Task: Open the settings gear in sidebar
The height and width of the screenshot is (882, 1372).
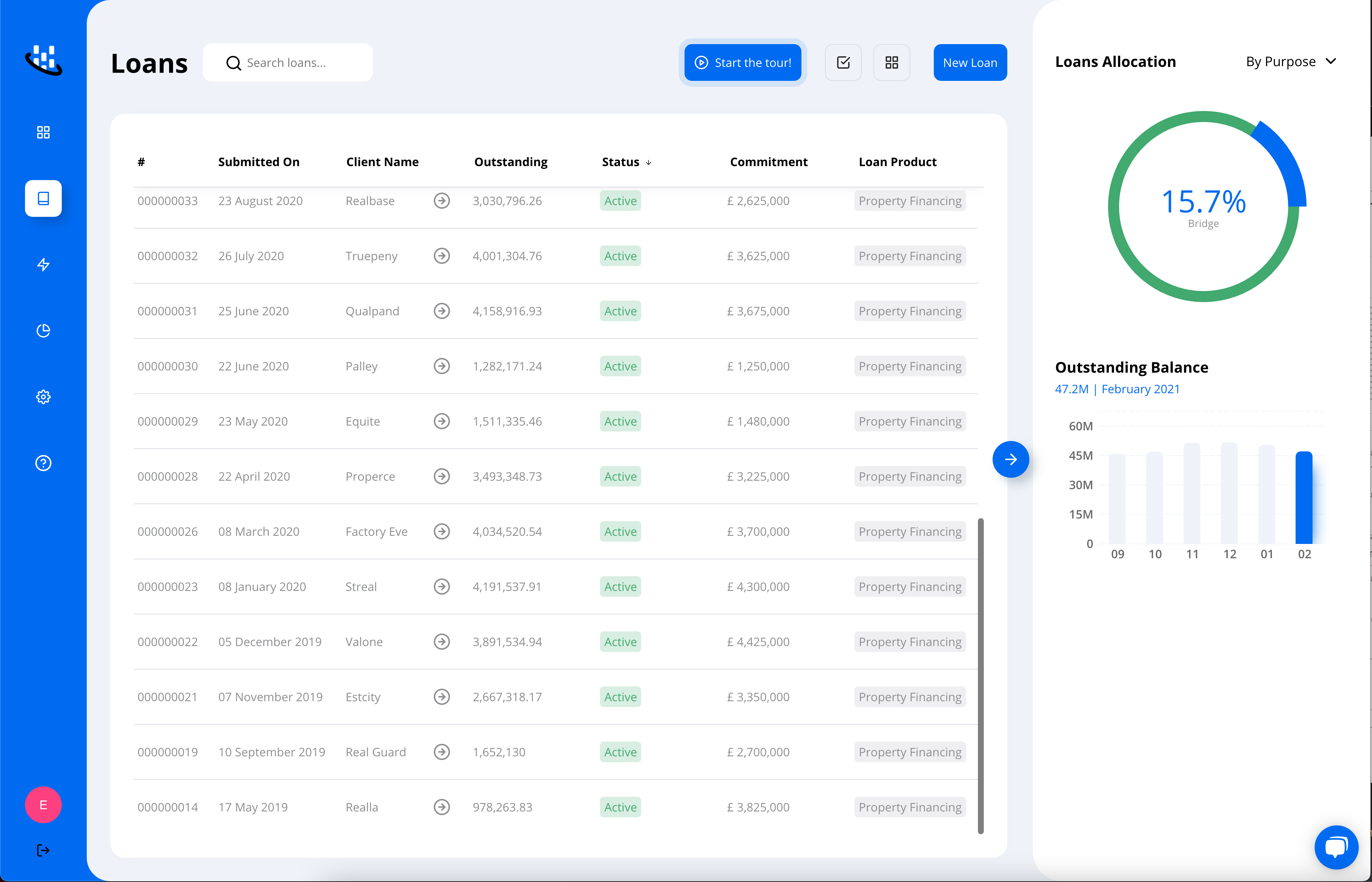Action: click(x=43, y=397)
